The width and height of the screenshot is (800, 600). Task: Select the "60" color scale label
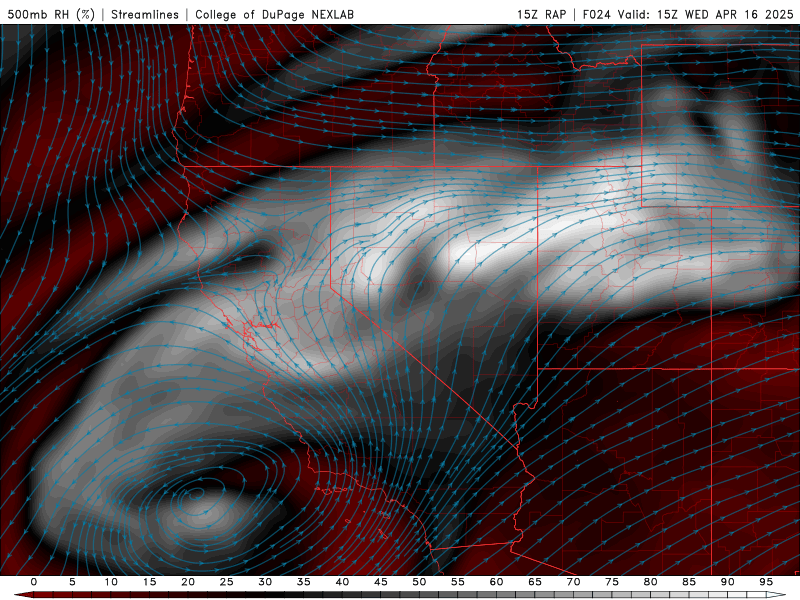click(x=496, y=582)
